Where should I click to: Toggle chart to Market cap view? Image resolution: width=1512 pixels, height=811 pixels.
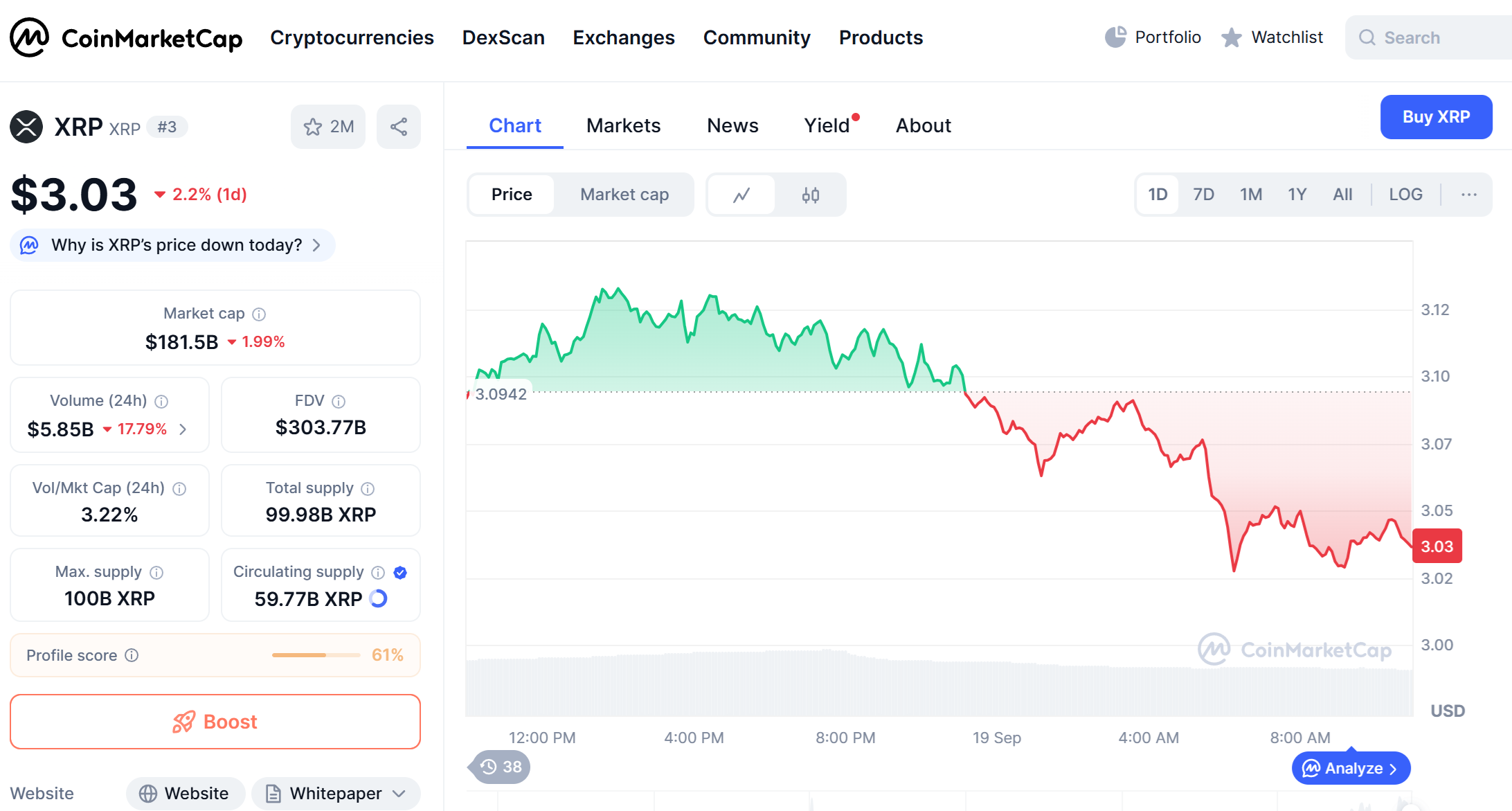pos(624,195)
